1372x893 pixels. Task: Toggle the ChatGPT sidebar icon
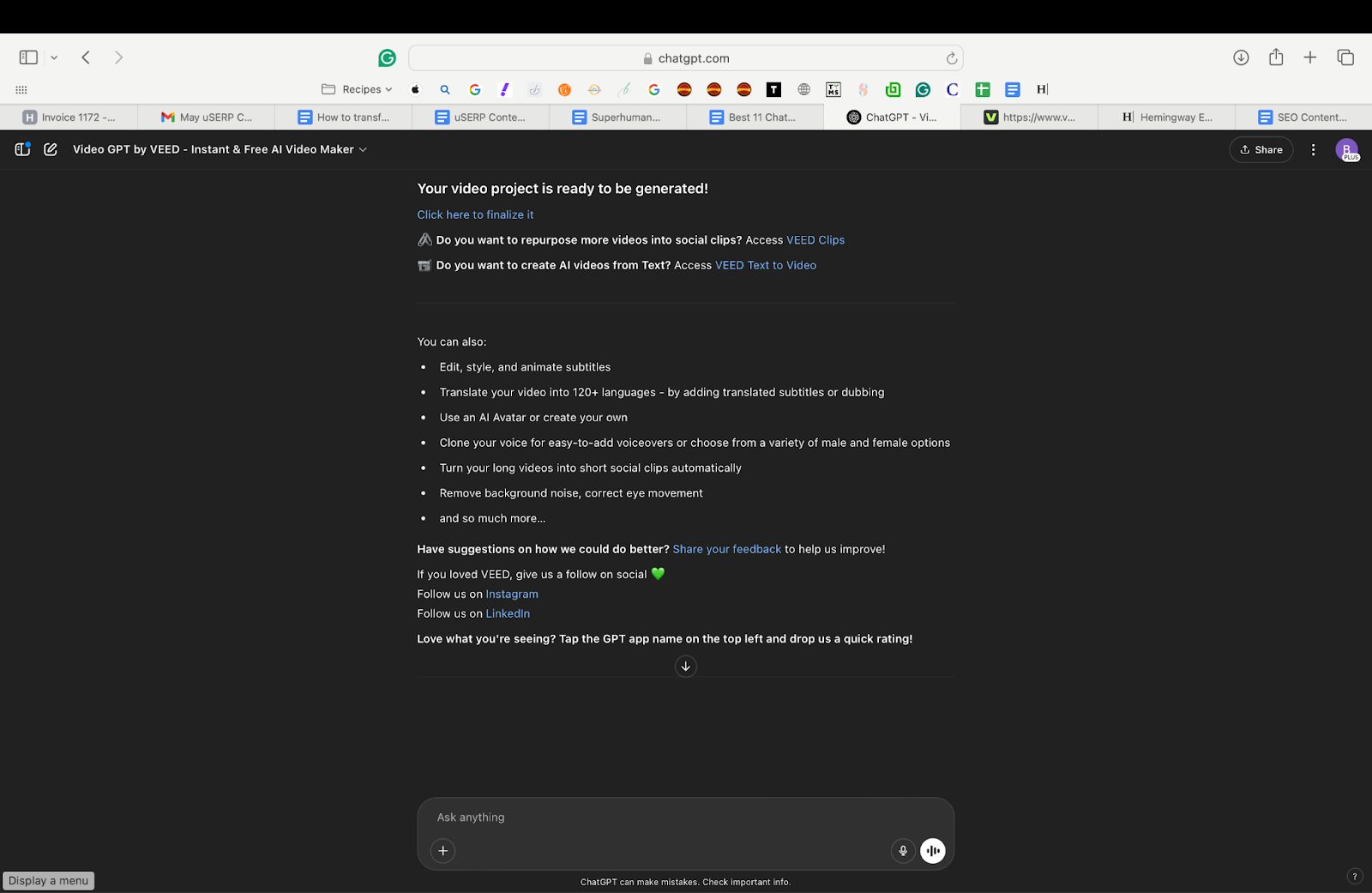[23, 149]
